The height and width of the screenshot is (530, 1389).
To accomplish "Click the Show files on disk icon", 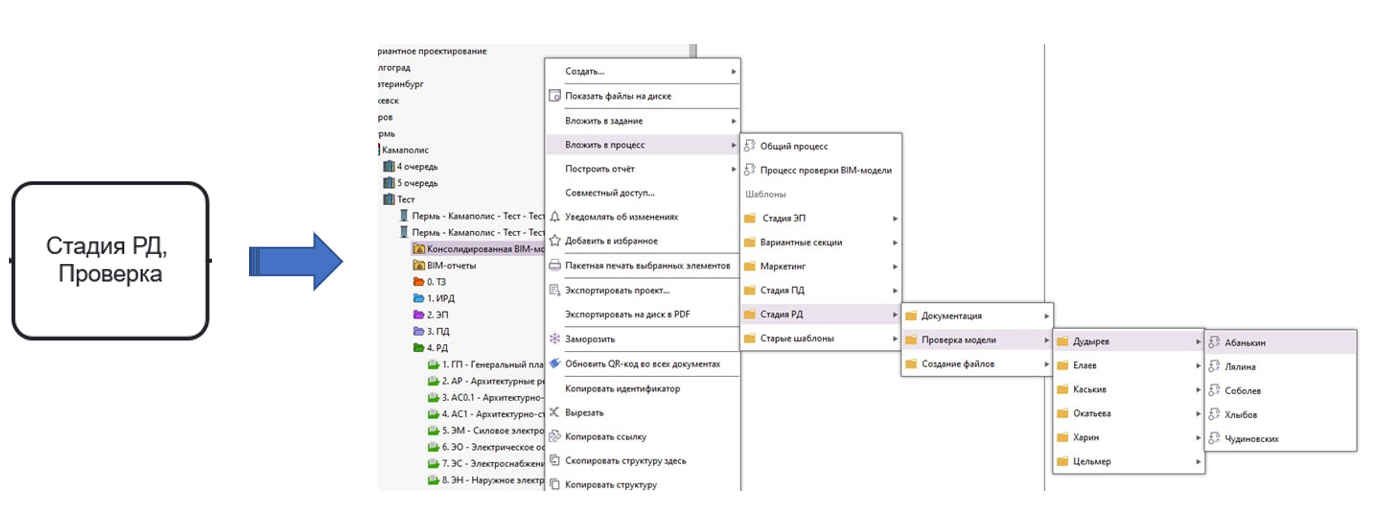I will pyautogui.click(x=555, y=96).
